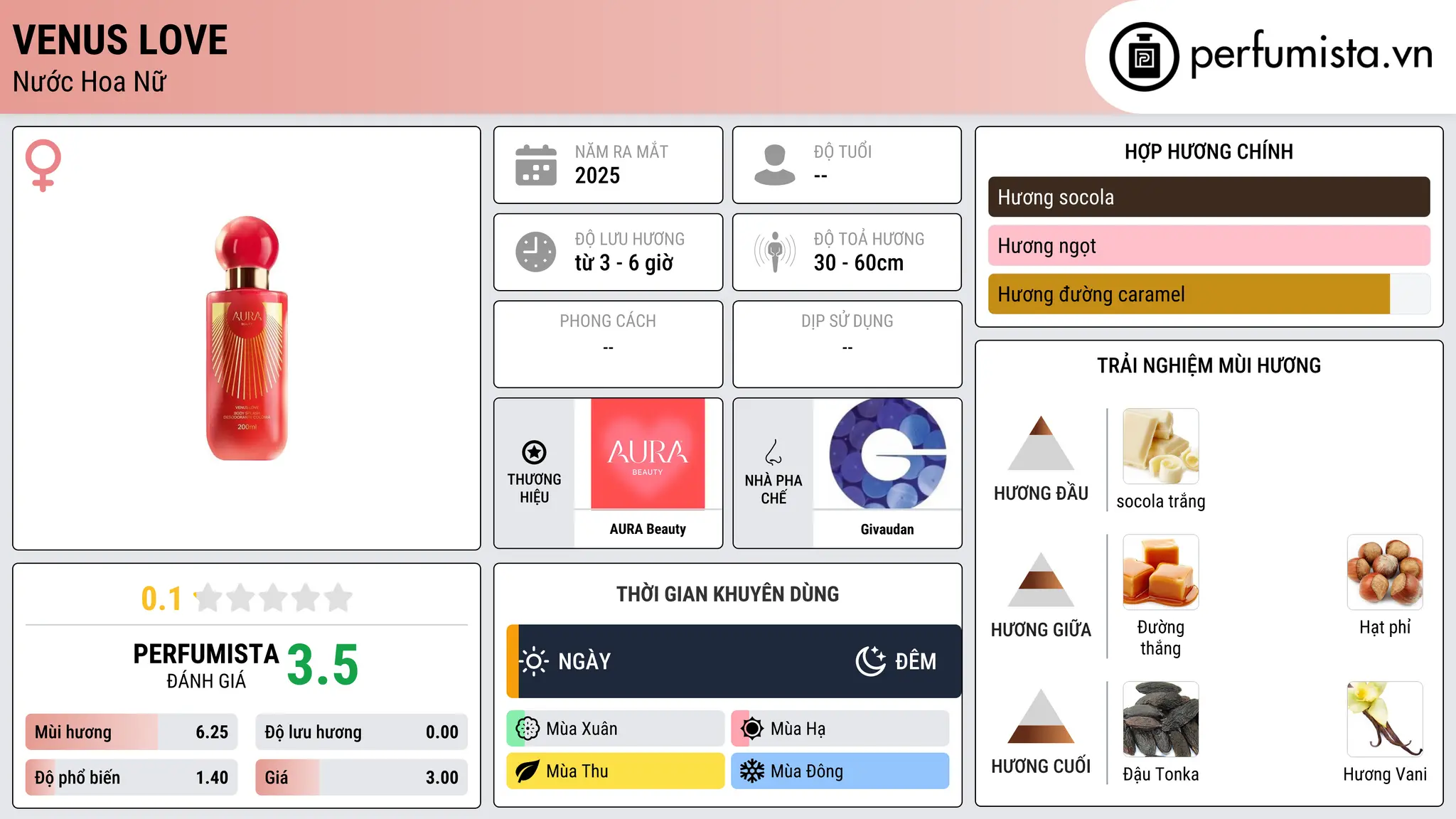This screenshot has width=1456, height=819.
Task: Click the PHONG CÁCH card
Action: click(609, 344)
